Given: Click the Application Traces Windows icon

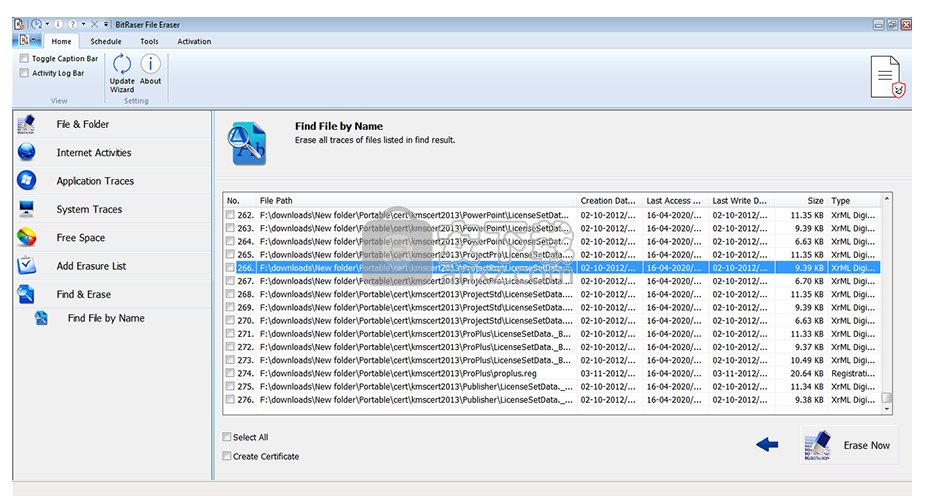Looking at the screenshot, I should coord(26,181).
